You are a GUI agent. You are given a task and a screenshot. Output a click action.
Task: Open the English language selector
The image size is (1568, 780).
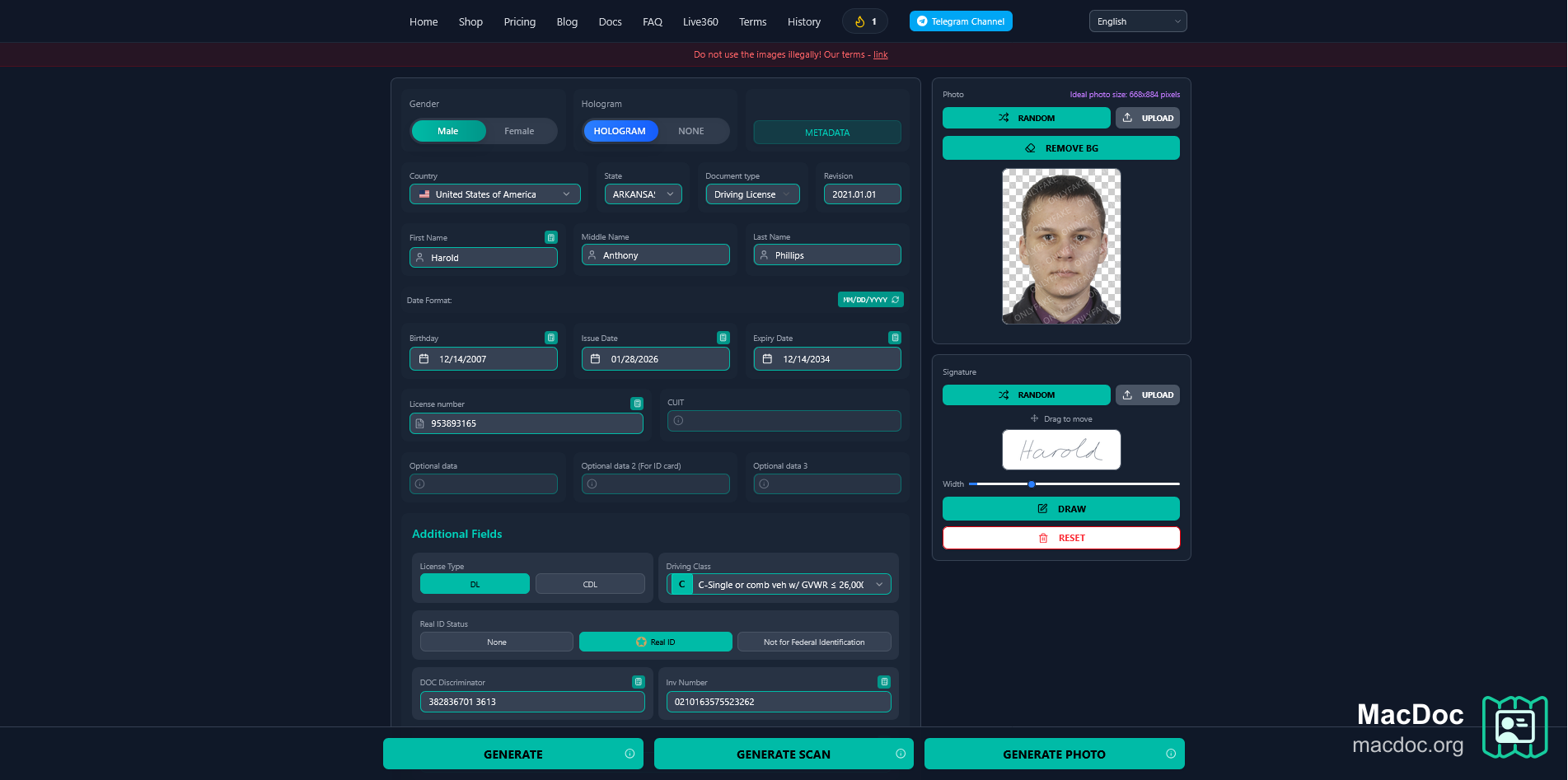click(x=1138, y=21)
